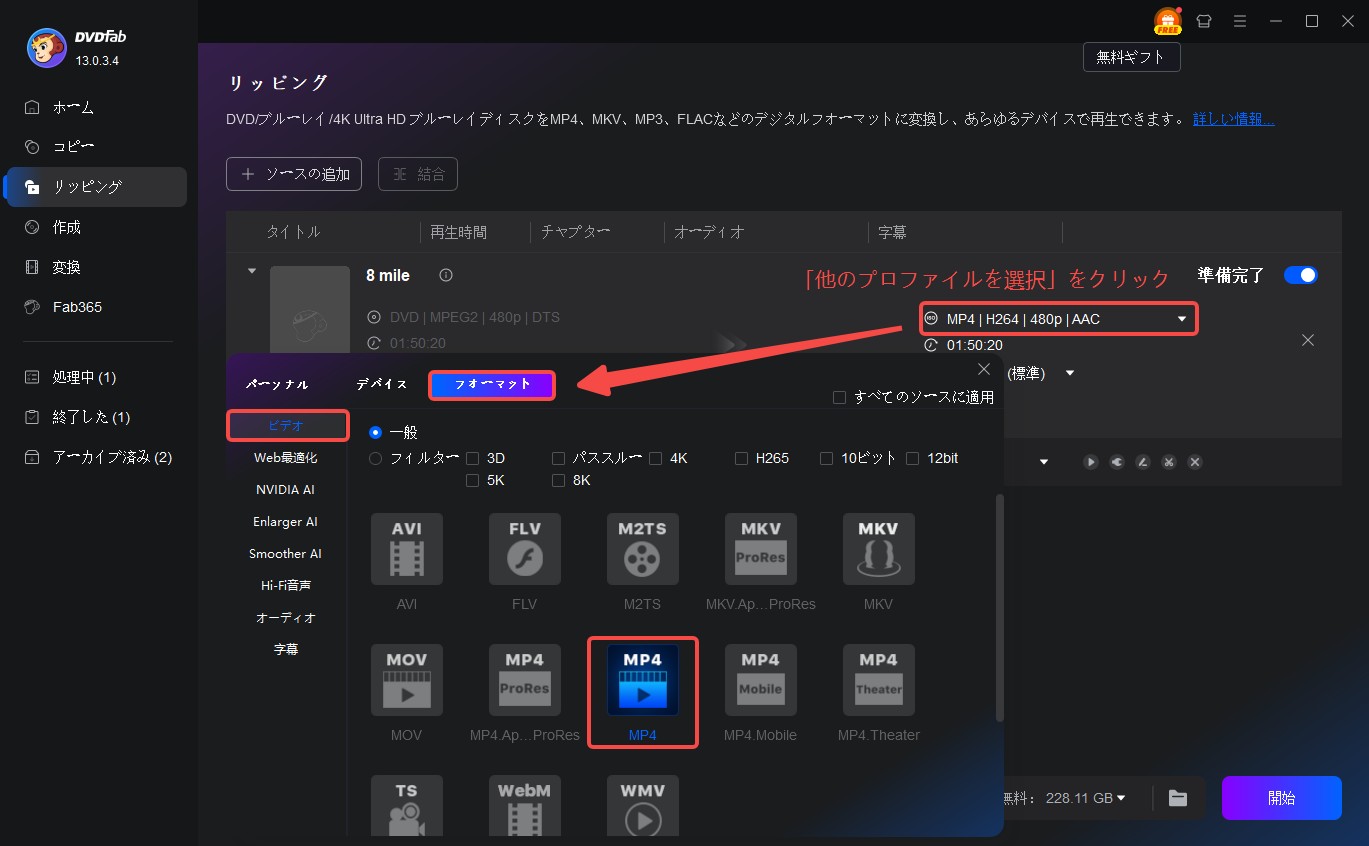Enable the H265 filter checkbox
The image size is (1369, 846).
[741, 458]
